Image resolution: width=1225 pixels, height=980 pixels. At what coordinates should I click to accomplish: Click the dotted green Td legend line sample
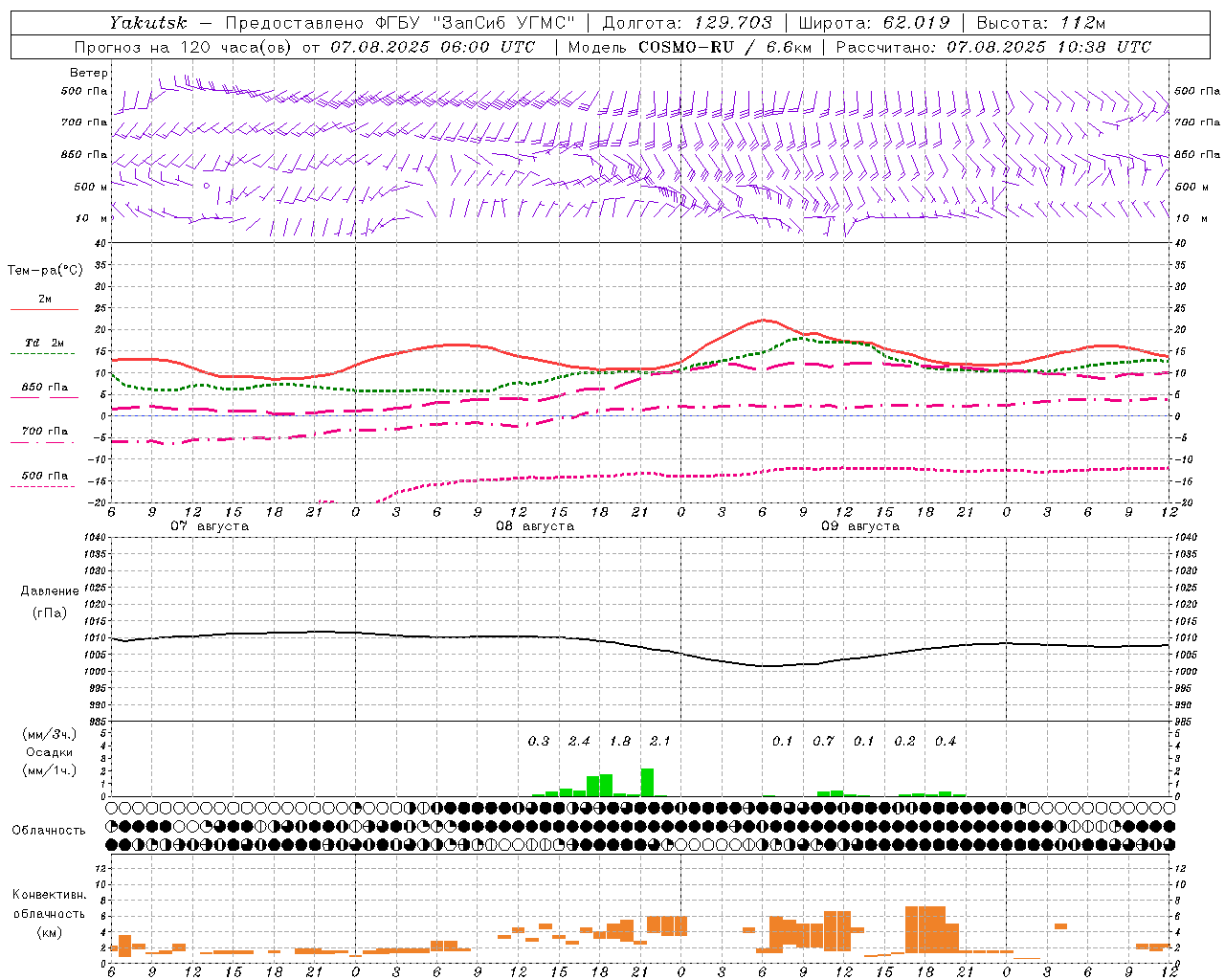coord(43,353)
